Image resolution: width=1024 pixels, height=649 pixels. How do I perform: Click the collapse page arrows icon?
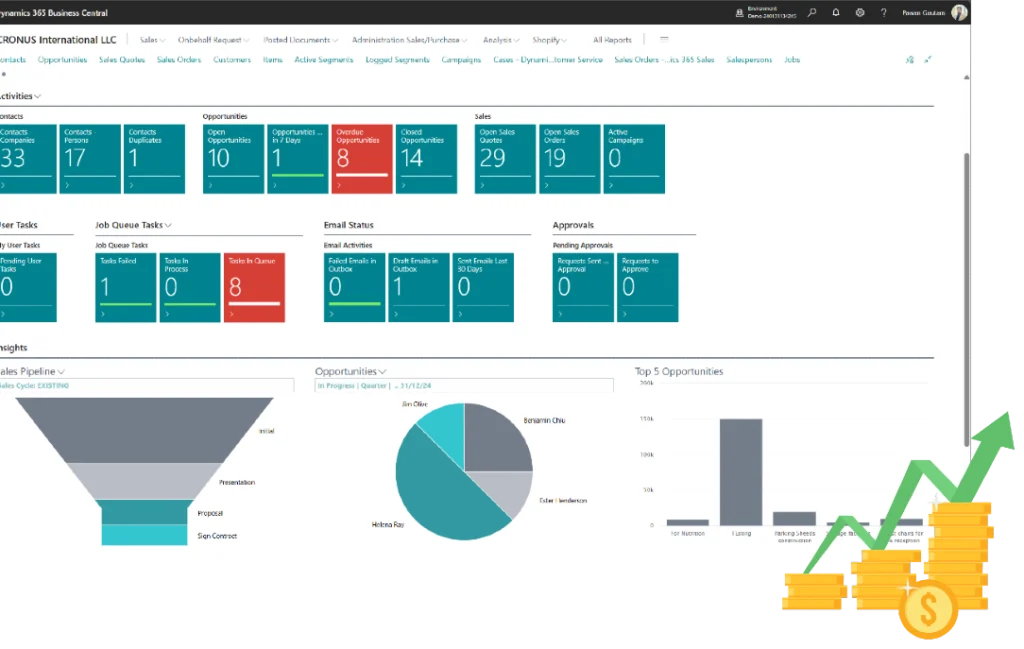(x=927, y=59)
